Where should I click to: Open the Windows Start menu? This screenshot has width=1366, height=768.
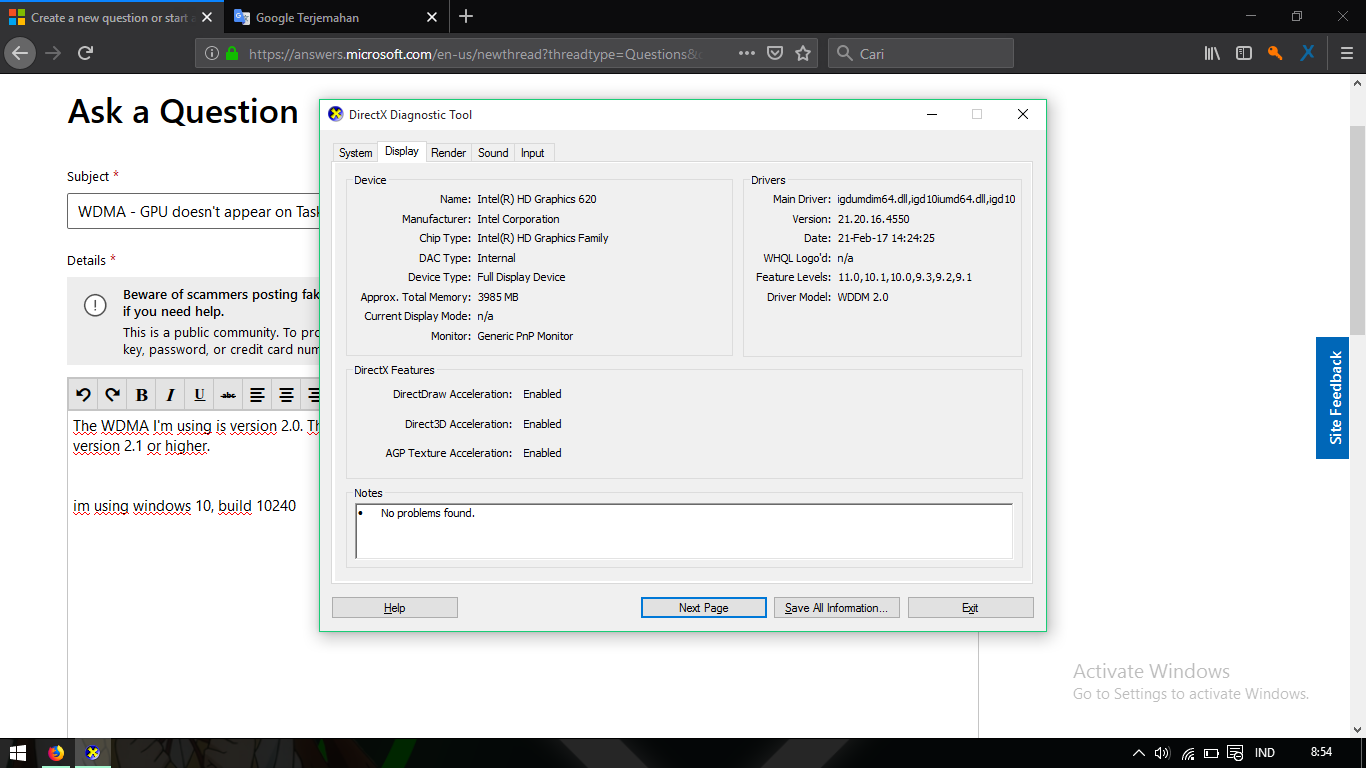click(x=18, y=753)
